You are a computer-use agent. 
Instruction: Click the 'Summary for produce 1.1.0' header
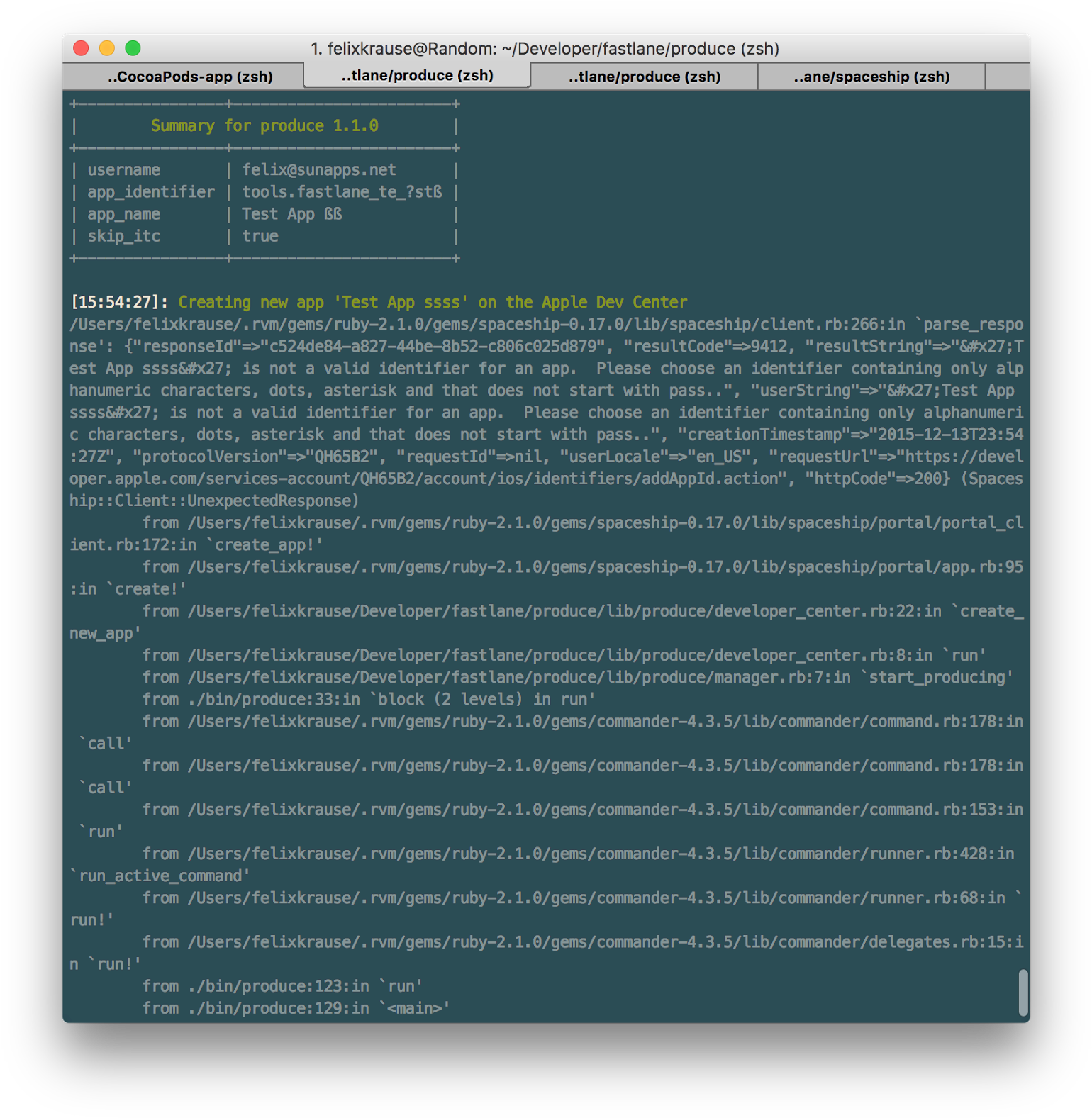point(264,126)
